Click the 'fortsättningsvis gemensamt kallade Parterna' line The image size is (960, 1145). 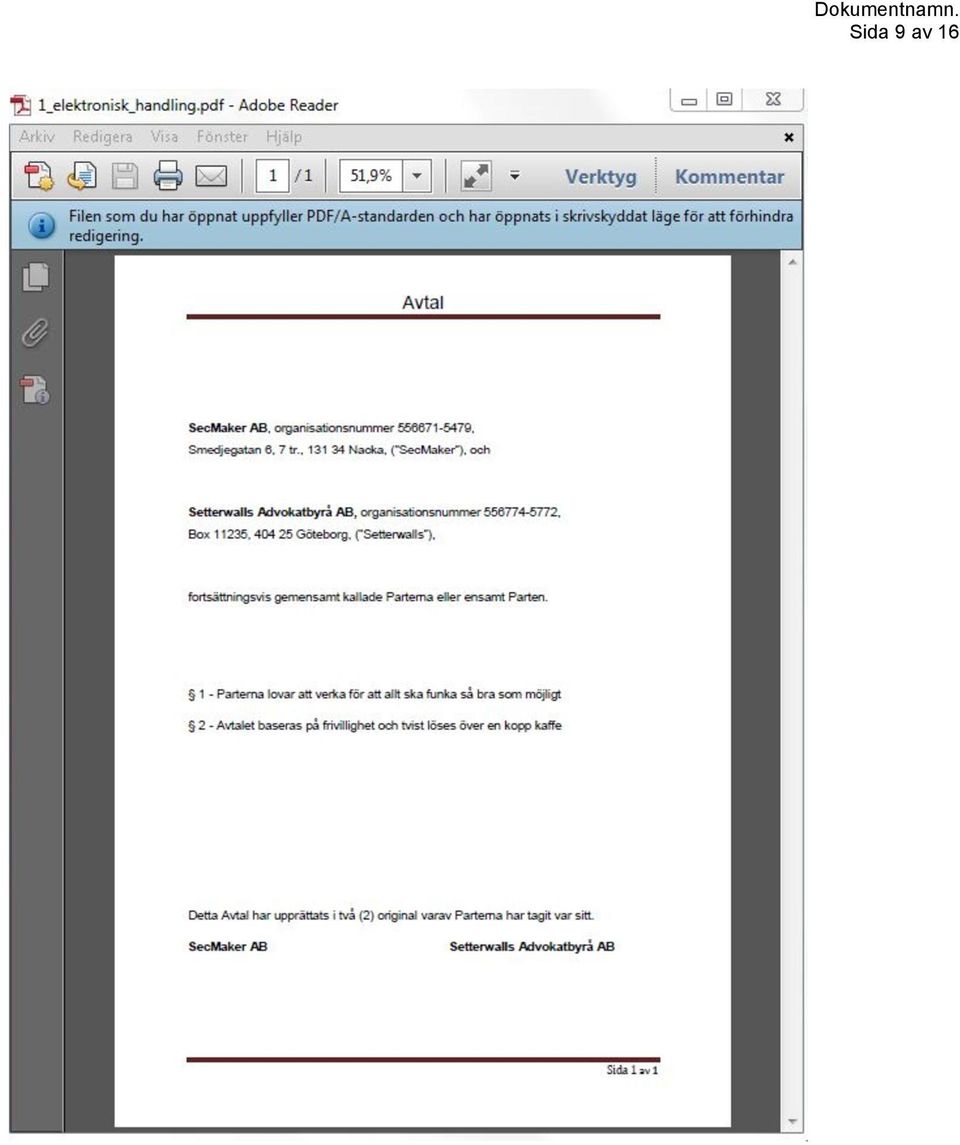coord(368,597)
